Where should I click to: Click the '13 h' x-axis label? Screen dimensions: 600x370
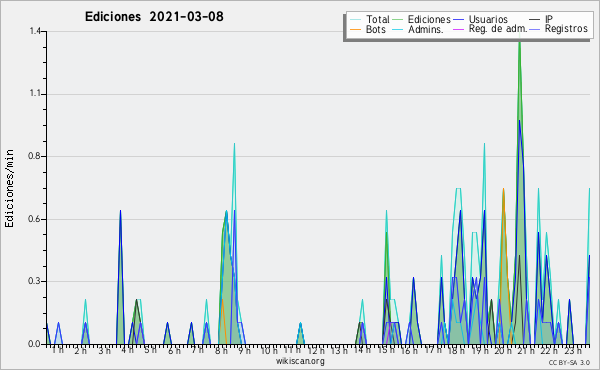coord(339,350)
